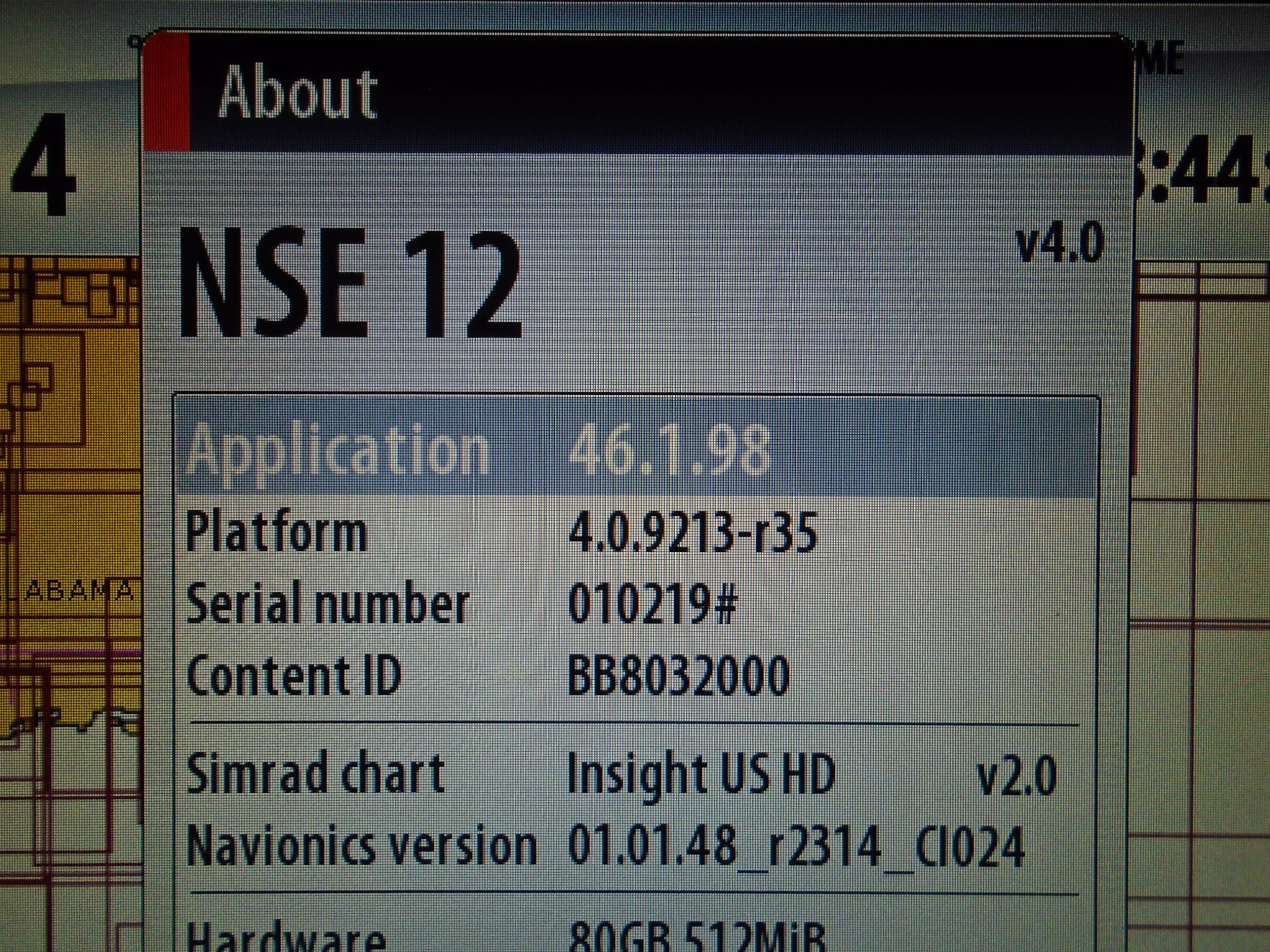Click the red accent block beside About
Image resolution: width=1270 pixels, height=952 pixels.
(168, 92)
